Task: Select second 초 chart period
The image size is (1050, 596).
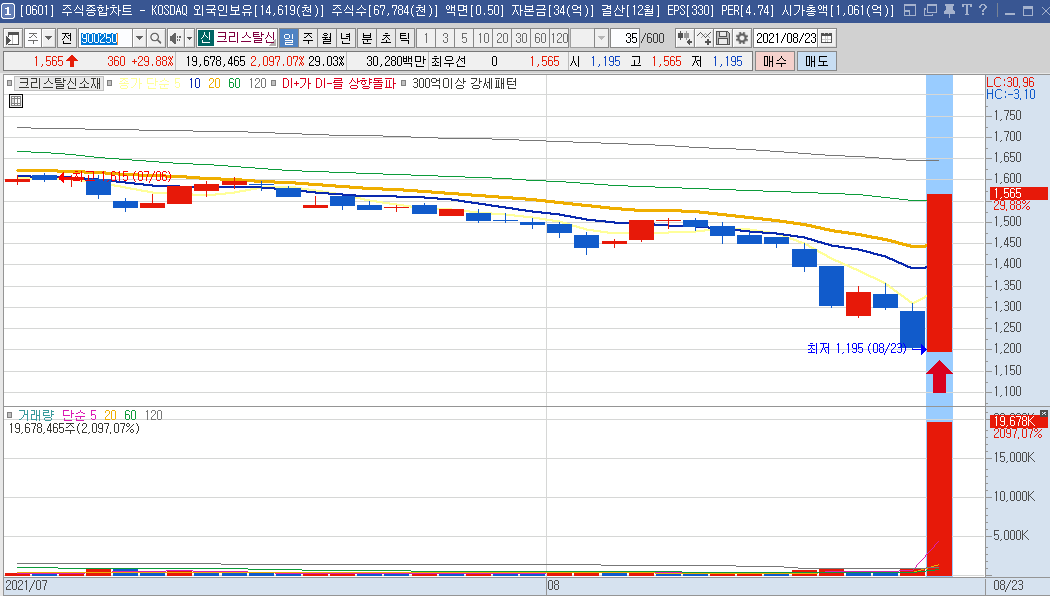Action: (x=386, y=38)
